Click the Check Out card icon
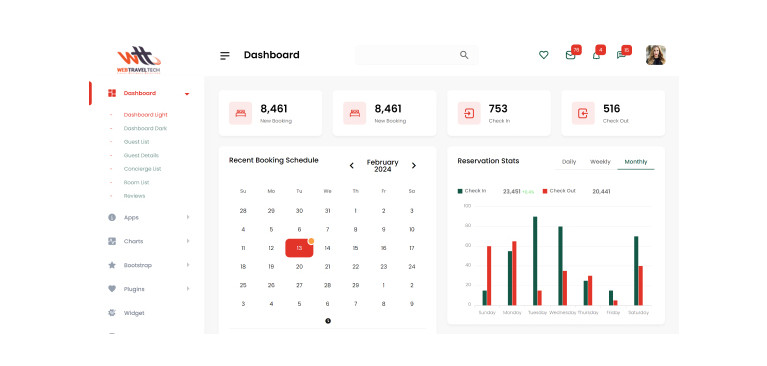767x366 pixels. [x=583, y=114]
